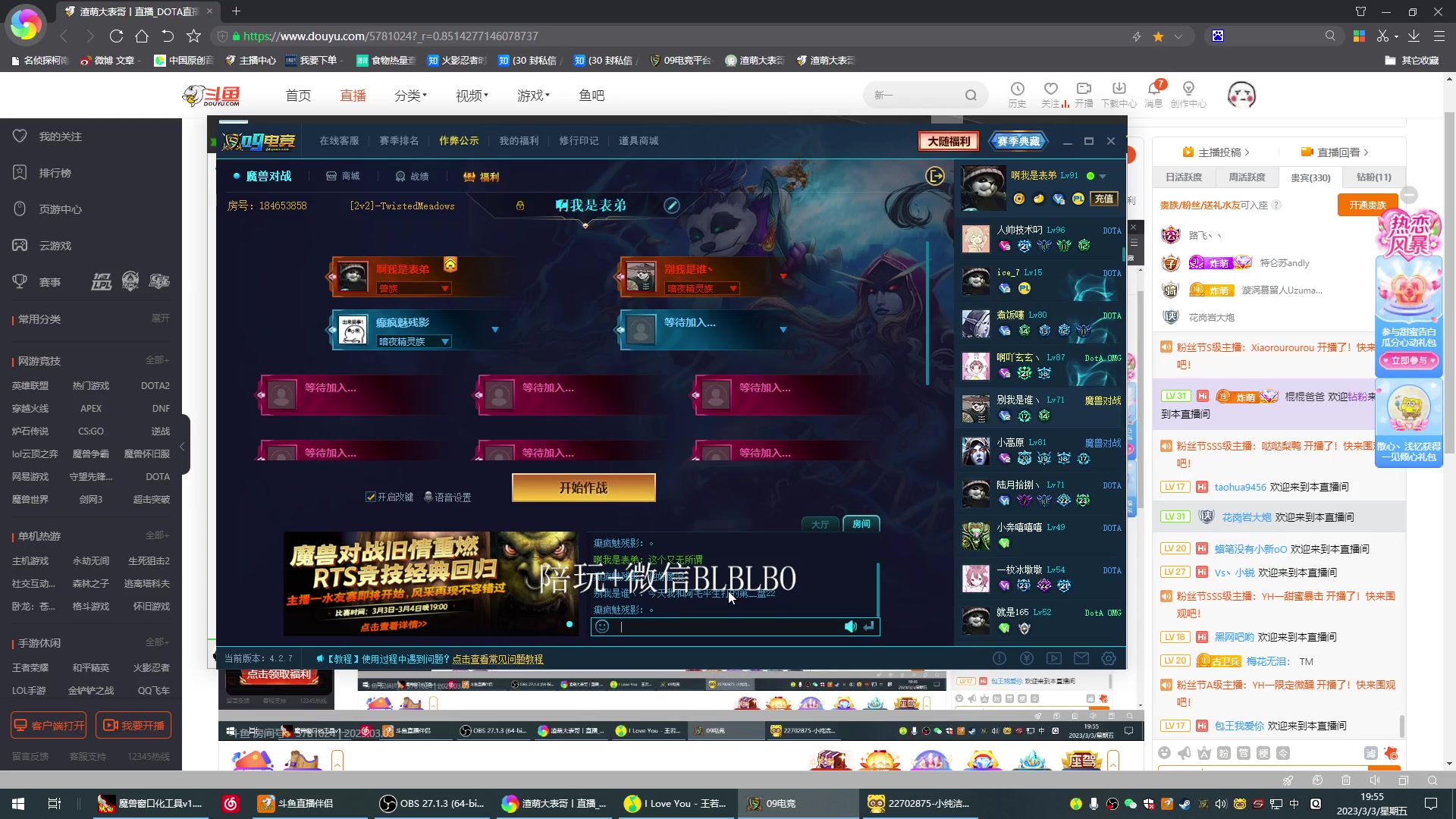Screen dimensions: 1456x819
Task: Click the 客户端打开 button
Action: click(x=49, y=725)
